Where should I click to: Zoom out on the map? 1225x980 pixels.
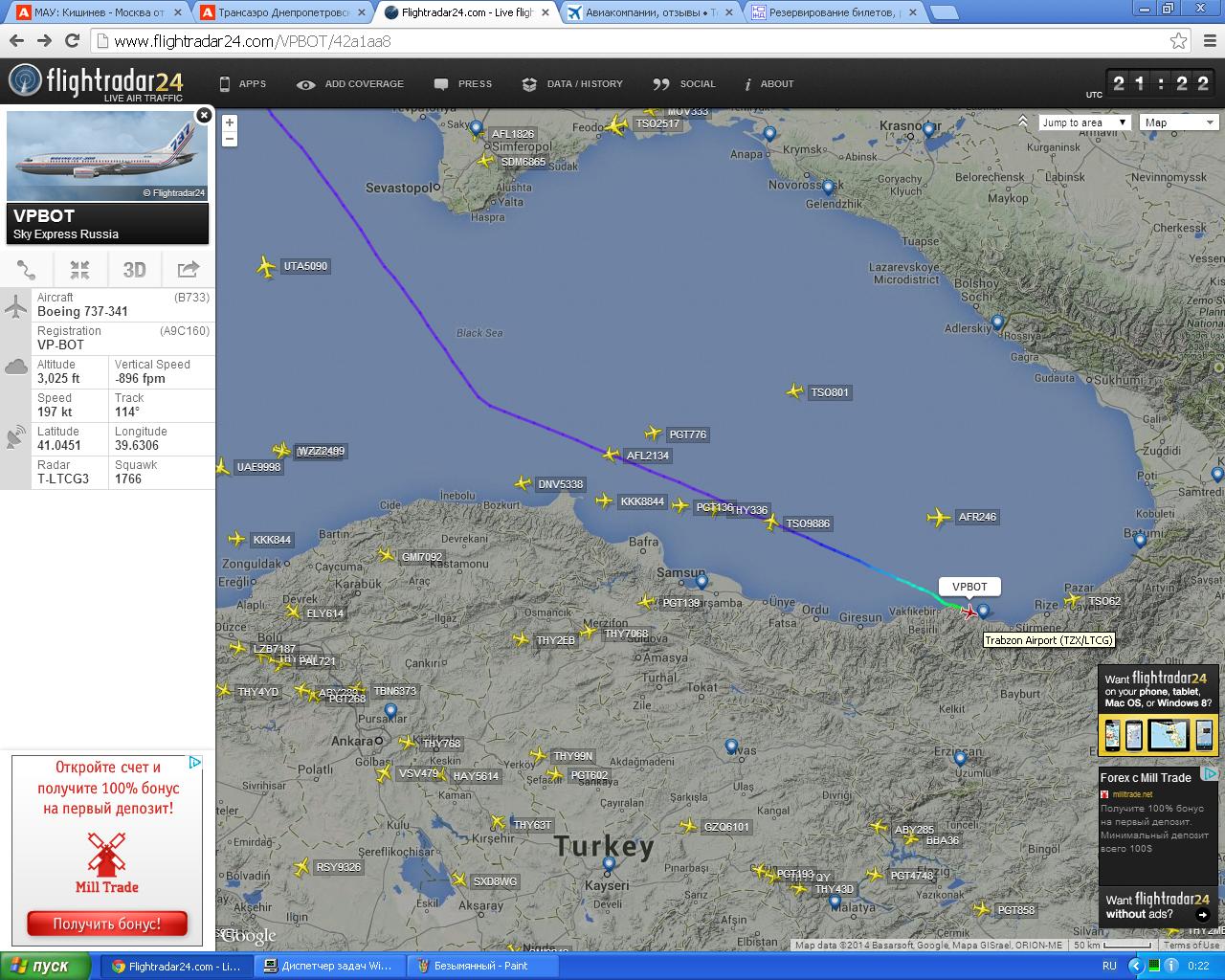[x=230, y=140]
